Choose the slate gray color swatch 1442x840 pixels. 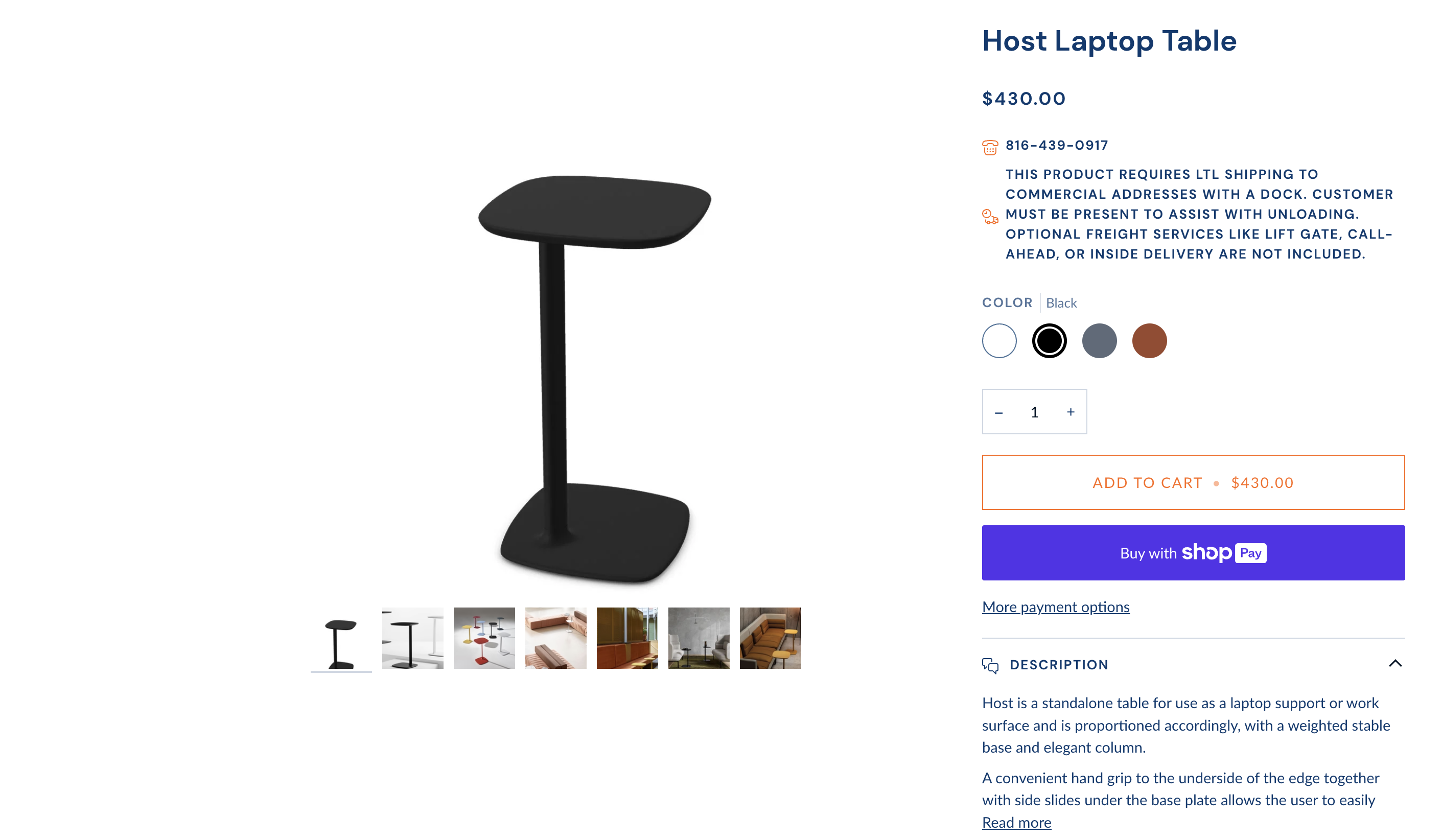click(x=1099, y=341)
